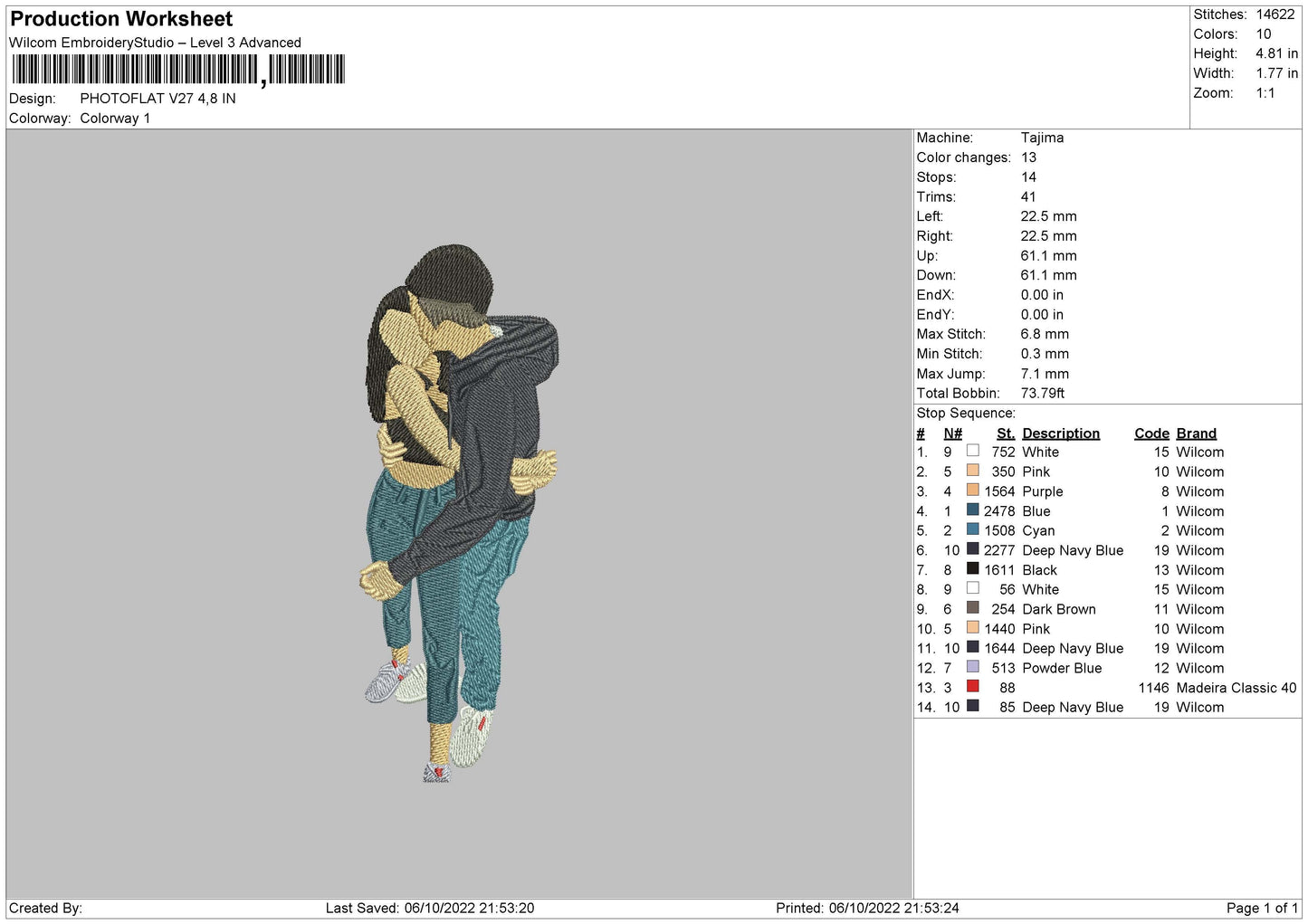Click 'Dark Brown' description text

pos(1059,609)
